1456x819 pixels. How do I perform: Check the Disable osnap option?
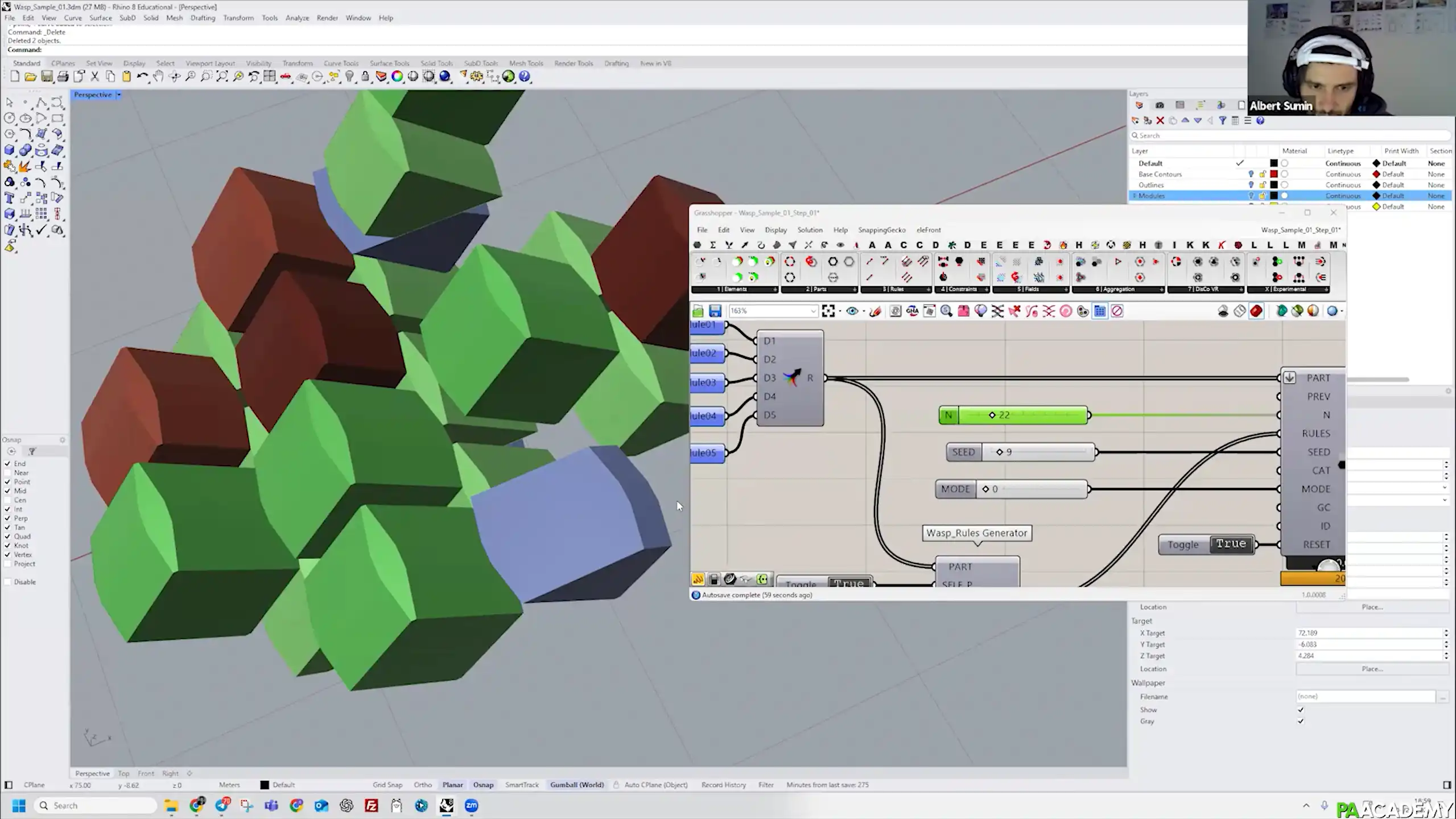coord(7,582)
